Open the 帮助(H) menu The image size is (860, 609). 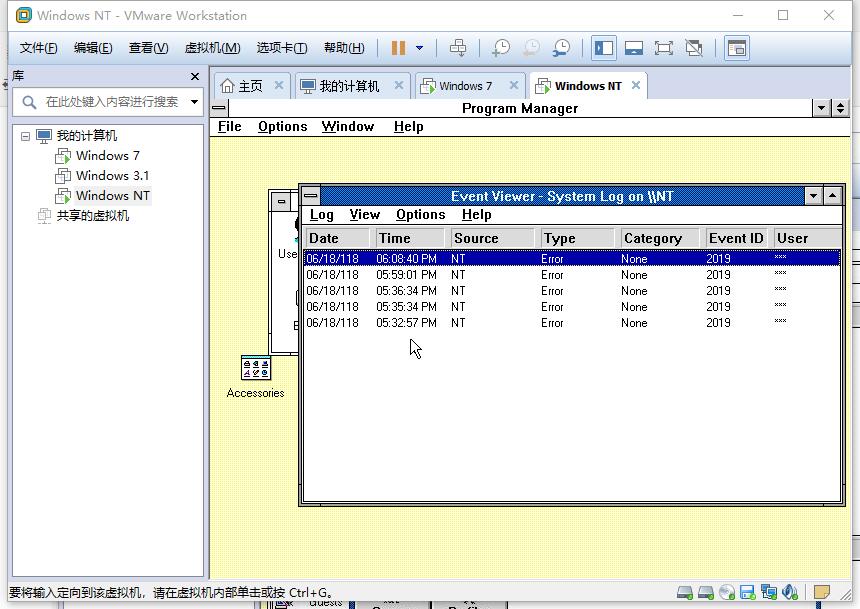coord(344,48)
